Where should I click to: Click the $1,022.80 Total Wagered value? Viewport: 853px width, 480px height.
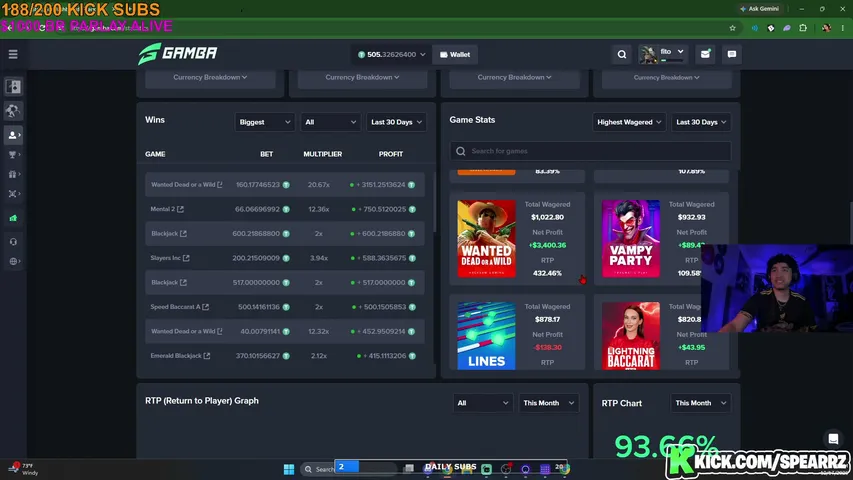tap(547, 217)
